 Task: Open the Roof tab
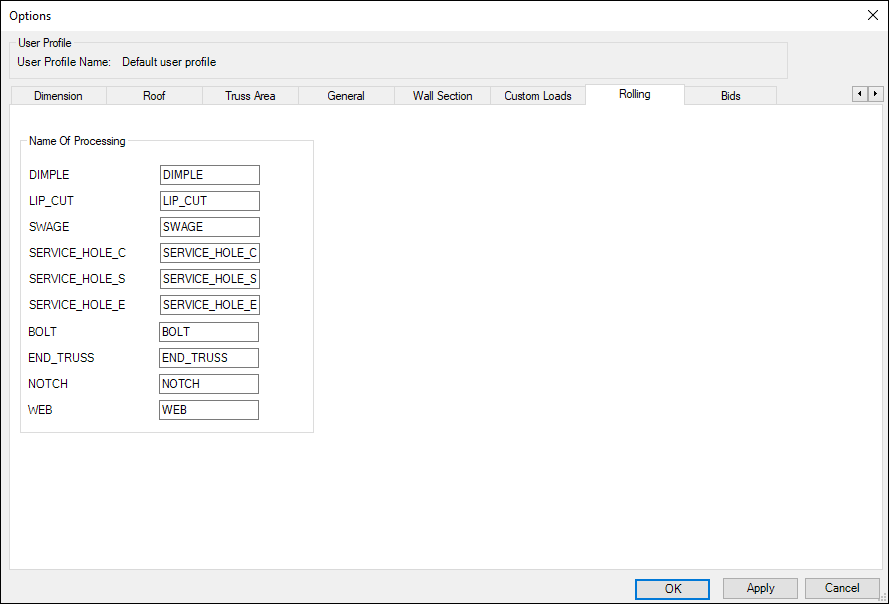point(154,96)
